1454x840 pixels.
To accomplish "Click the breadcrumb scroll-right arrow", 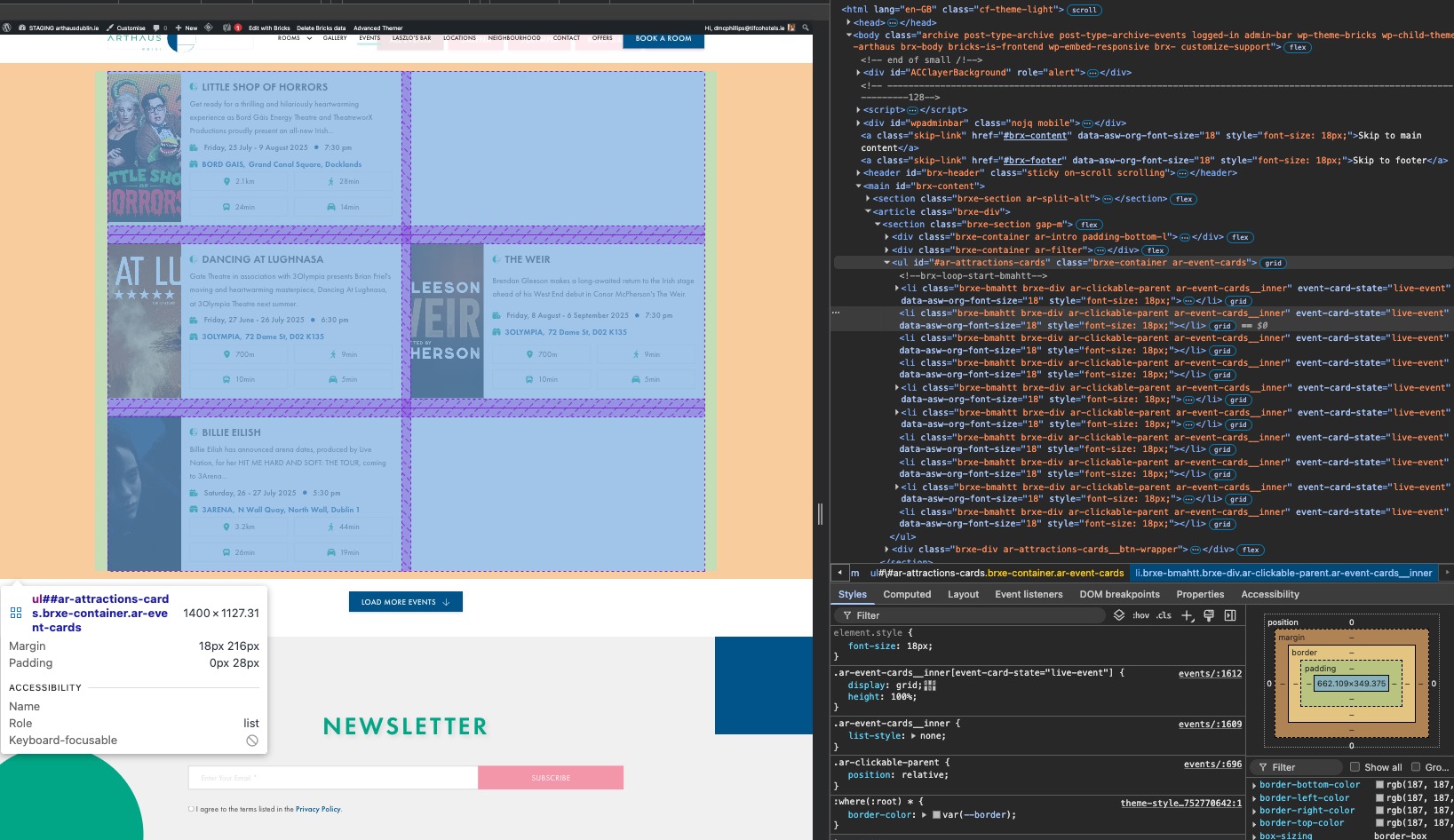I will coord(1448,573).
